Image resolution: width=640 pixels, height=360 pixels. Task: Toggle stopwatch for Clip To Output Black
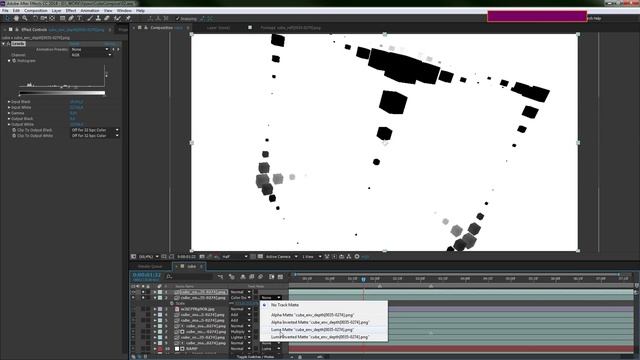point(14,130)
